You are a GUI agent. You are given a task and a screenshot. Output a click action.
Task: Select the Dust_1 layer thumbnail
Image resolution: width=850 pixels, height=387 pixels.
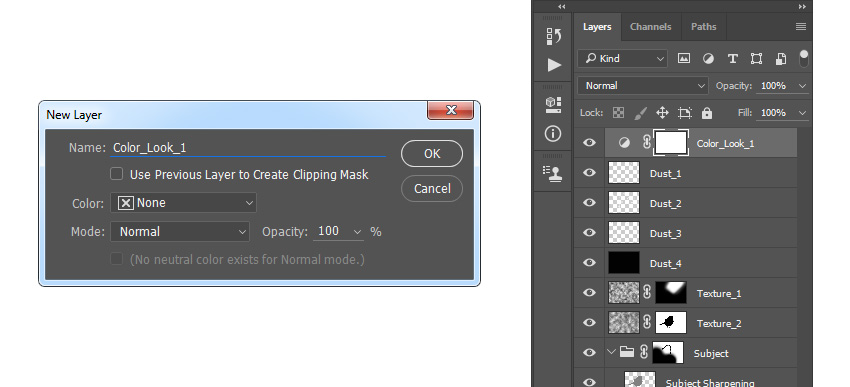pos(624,173)
